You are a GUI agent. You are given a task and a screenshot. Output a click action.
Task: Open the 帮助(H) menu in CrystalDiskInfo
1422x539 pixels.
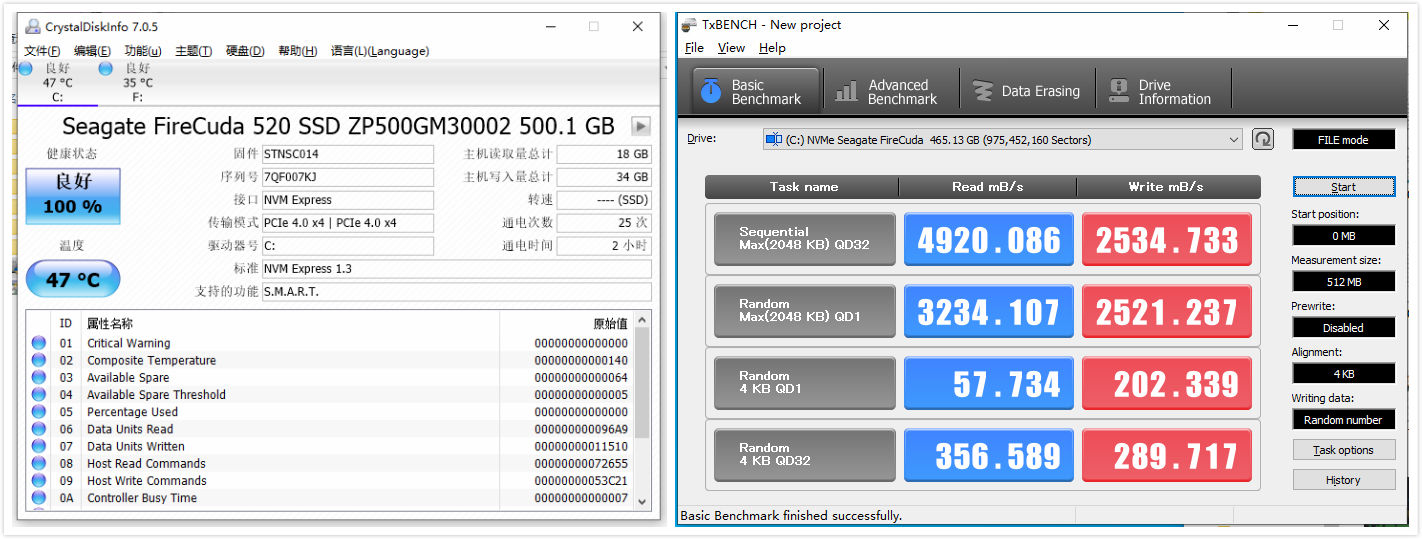[x=298, y=51]
